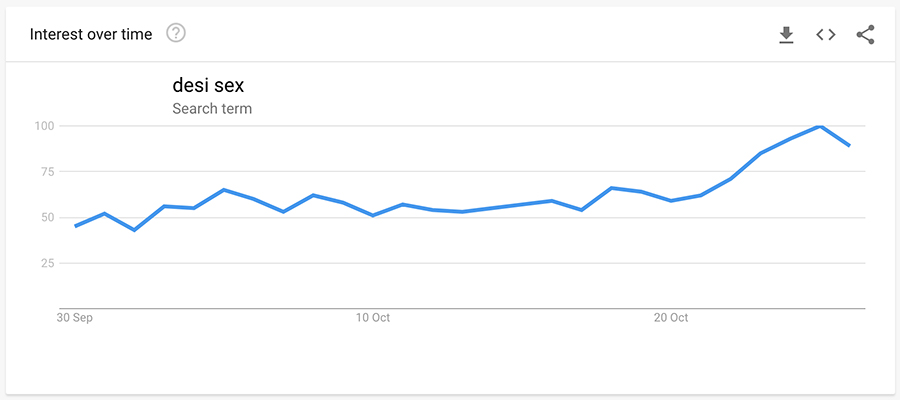
Task: Click the trend line above 10 Oct
Action: coord(373,215)
